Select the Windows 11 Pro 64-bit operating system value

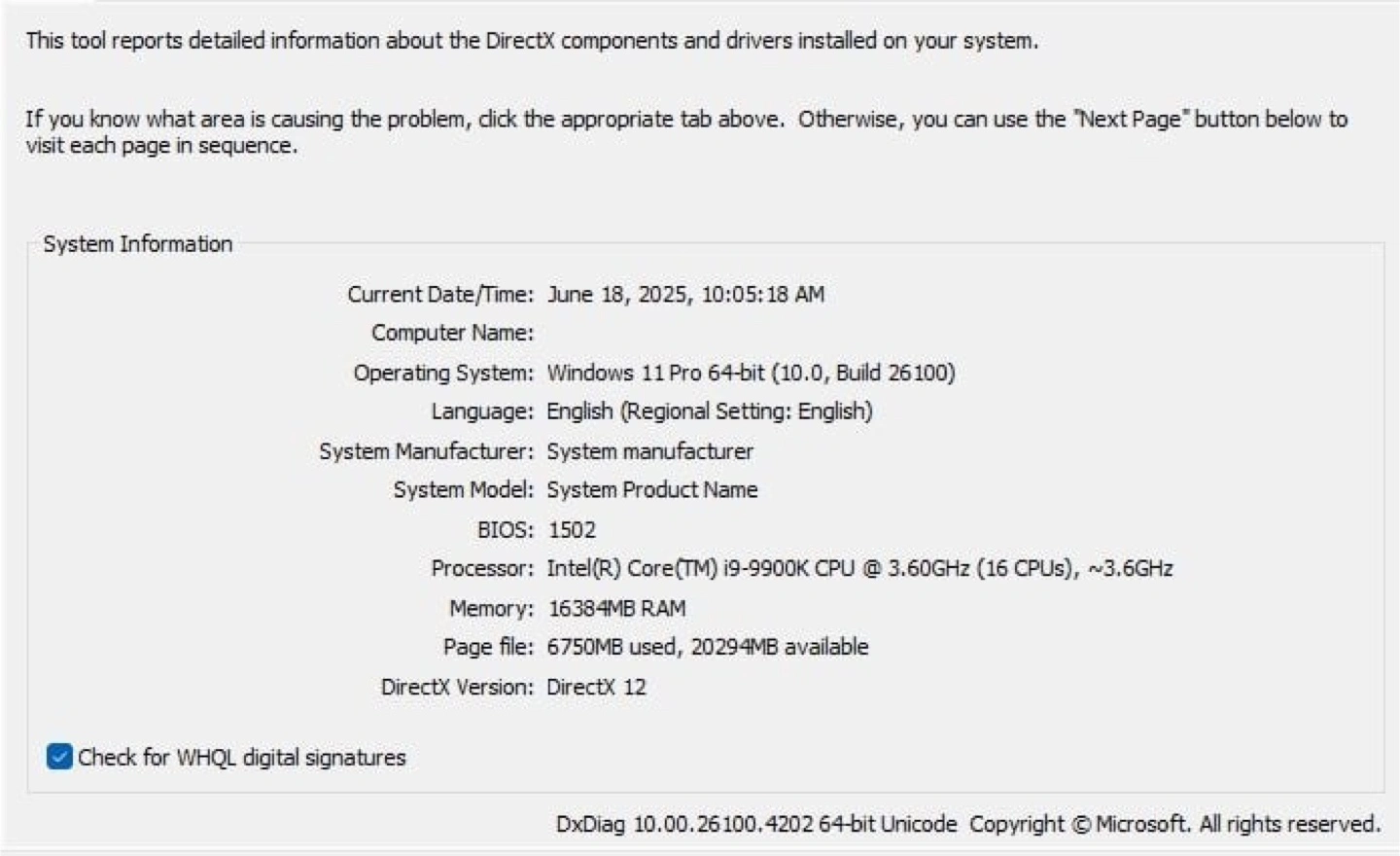(751, 373)
